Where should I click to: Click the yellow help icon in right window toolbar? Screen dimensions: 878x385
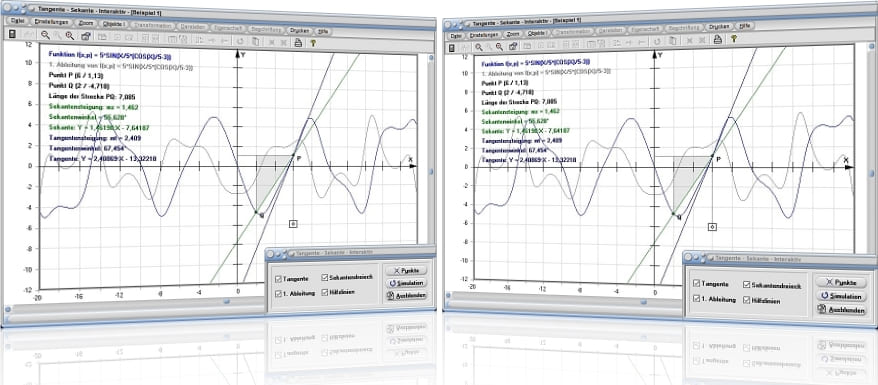[x=732, y=38]
